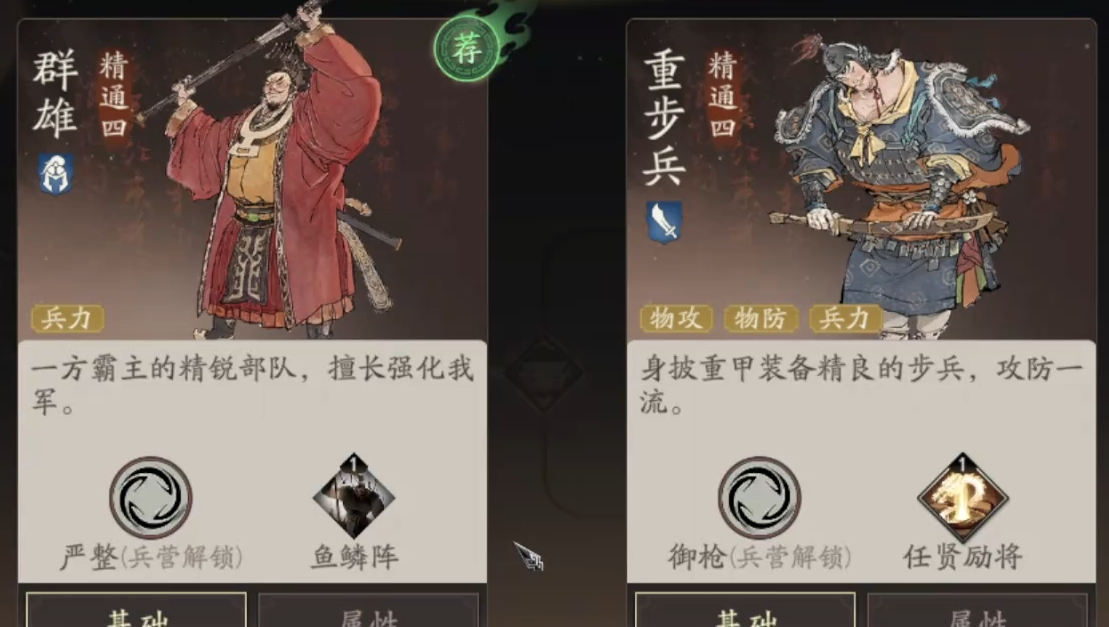1109x627 pixels.
Task: Click the faded diamond emblem between cards
Action: pyautogui.click(x=543, y=373)
